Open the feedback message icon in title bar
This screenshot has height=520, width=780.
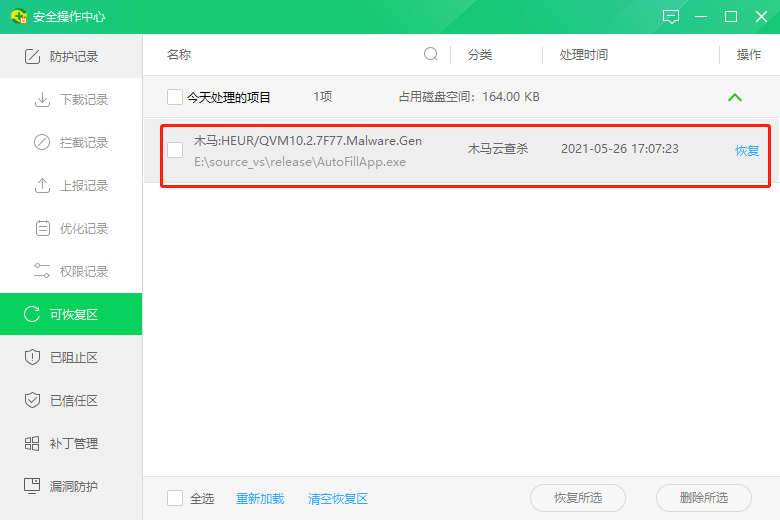pyautogui.click(x=671, y=17)
